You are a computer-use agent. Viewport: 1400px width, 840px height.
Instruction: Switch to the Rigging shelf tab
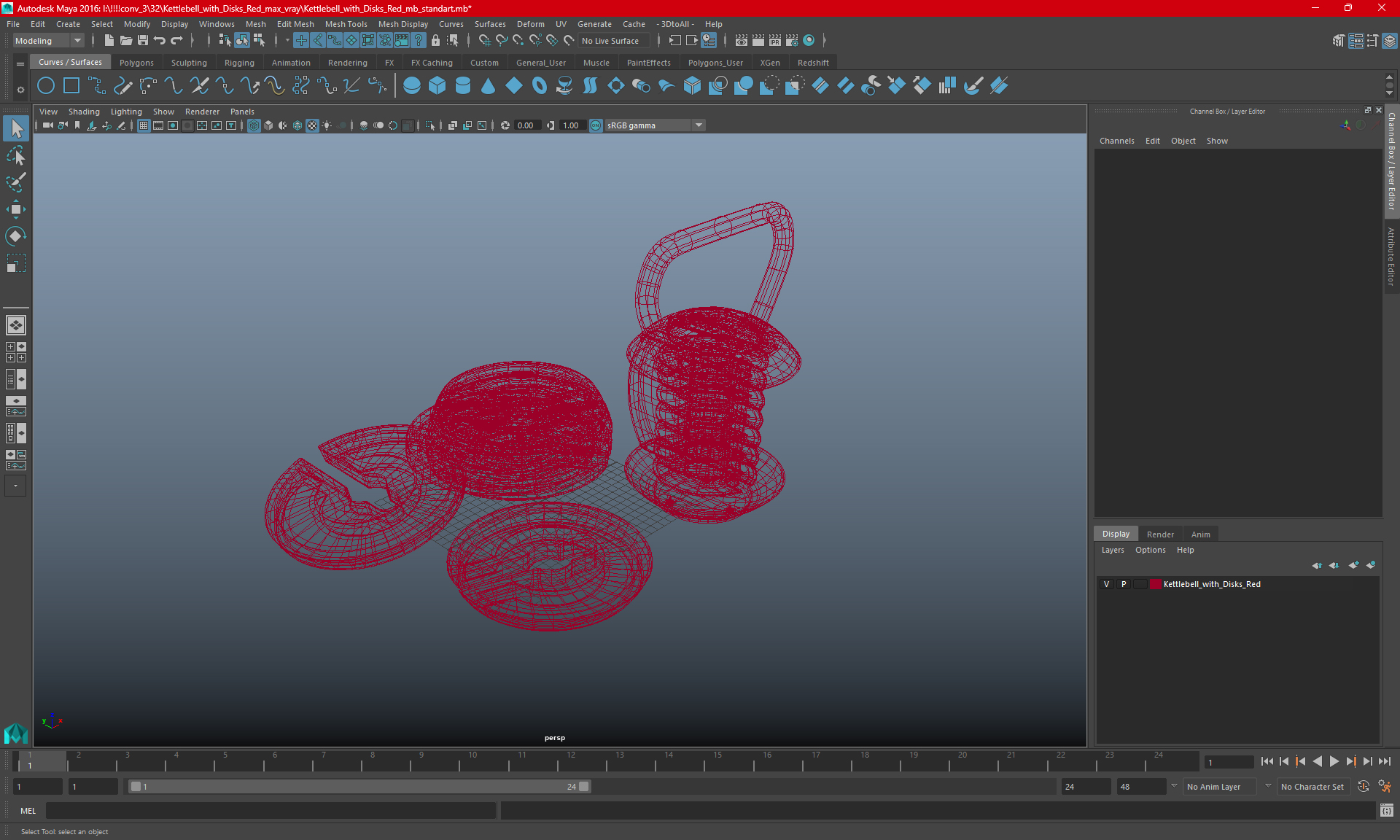[x=239, y=63]
